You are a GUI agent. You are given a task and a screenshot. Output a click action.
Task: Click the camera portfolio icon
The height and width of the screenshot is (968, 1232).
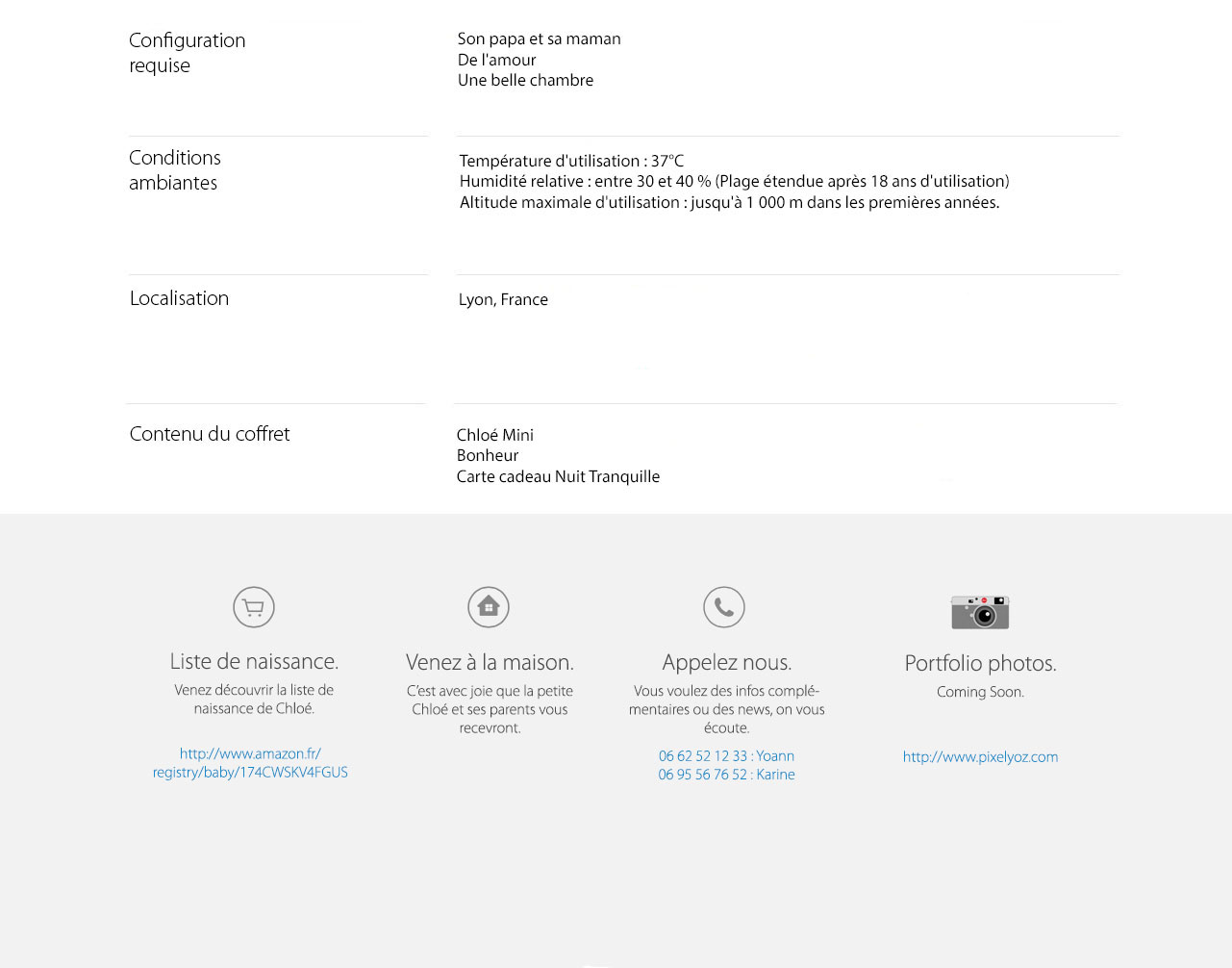(x=980, y=612)
